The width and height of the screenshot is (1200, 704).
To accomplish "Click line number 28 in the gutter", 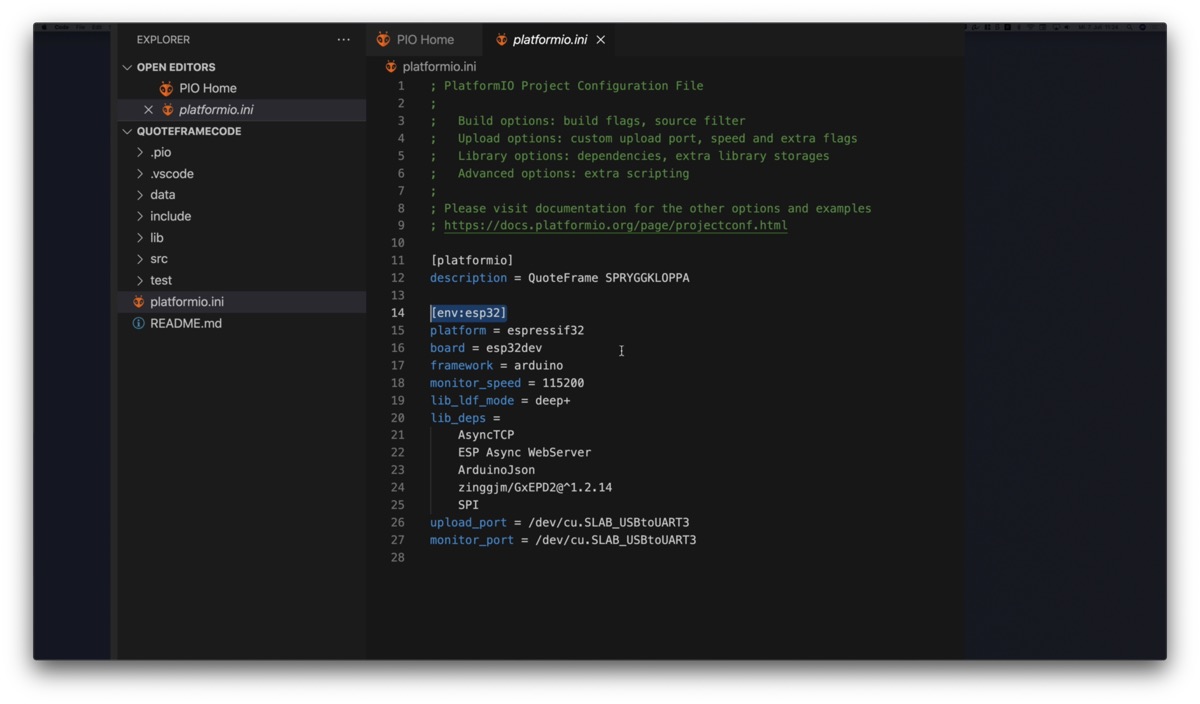I will (x=398, y=558).
